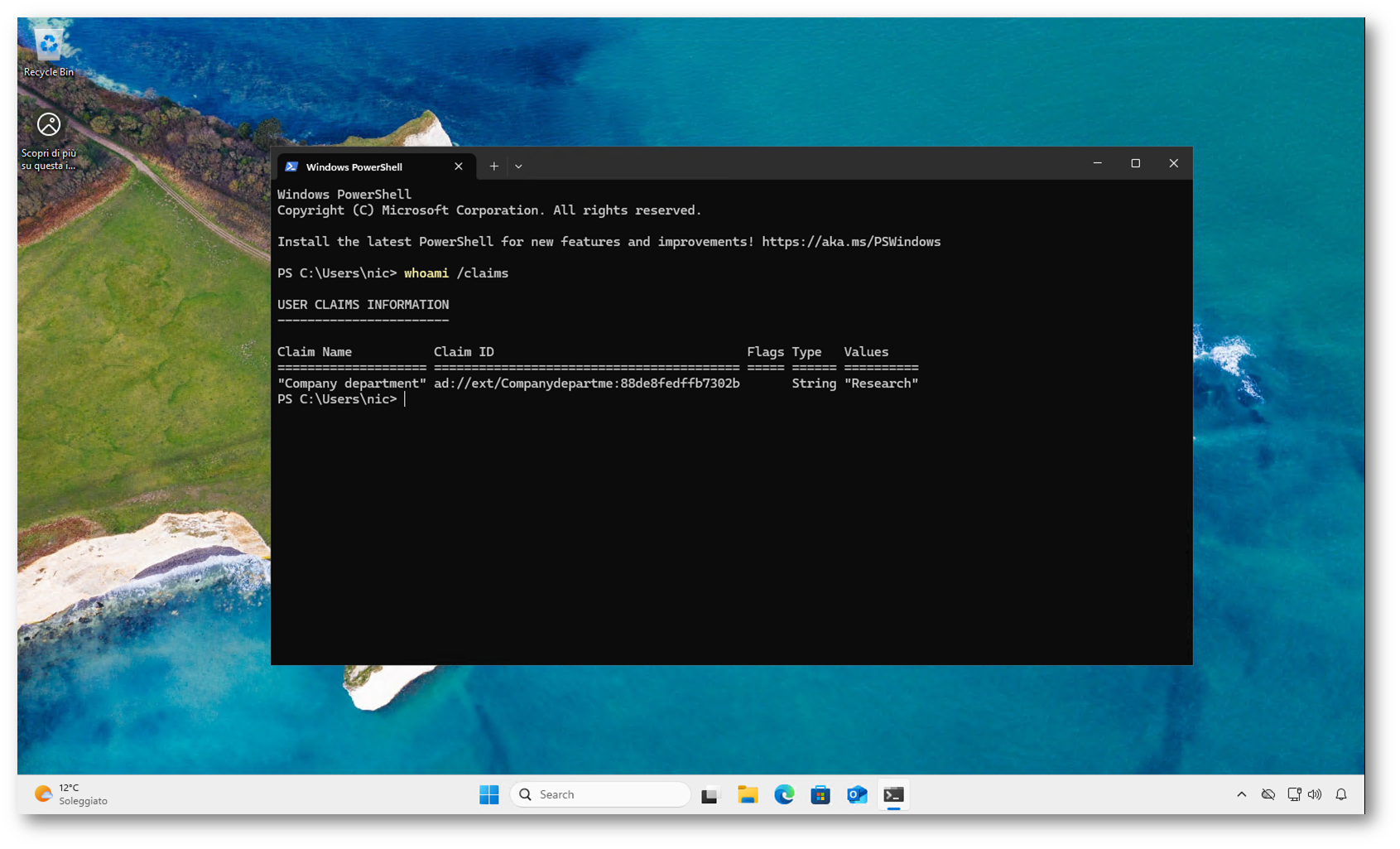This screenshot has width=1400, height=849.
Task: Launch File Explorer from the taskbar
Action: [748, 794]
